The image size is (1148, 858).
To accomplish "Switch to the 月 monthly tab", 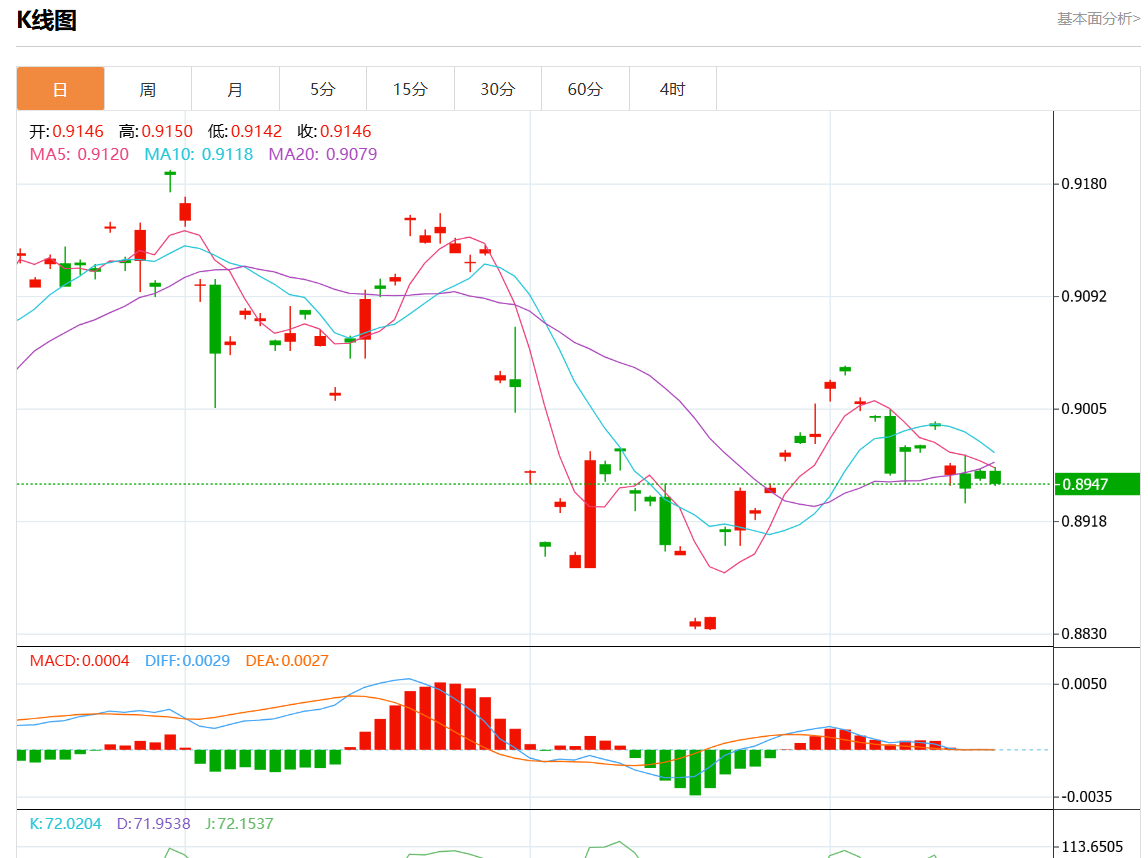I will [x=235, y=89].
